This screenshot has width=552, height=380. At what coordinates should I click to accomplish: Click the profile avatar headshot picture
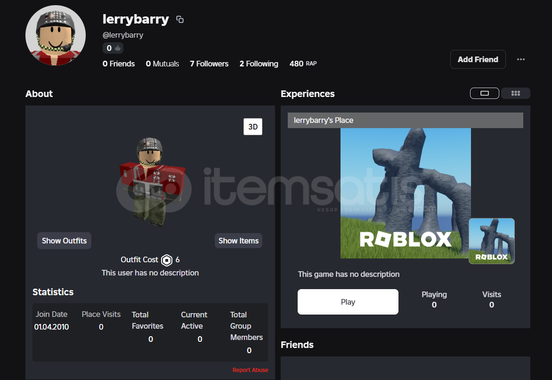click(x=56, y=35)
